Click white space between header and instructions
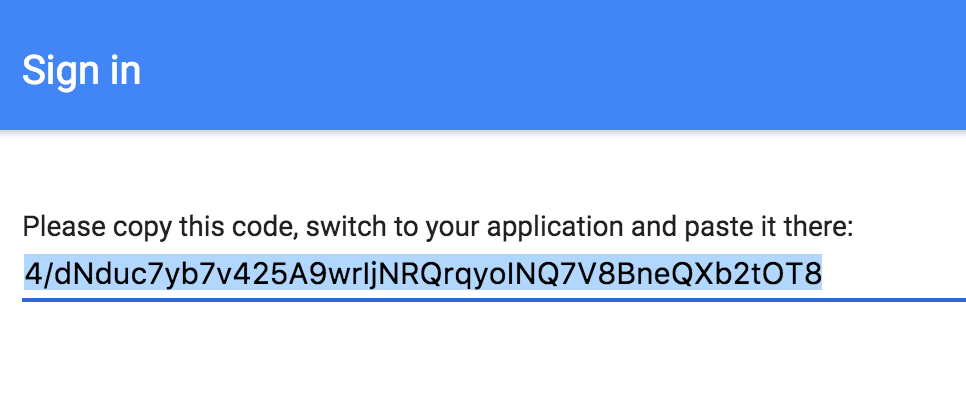 (481, 172)
